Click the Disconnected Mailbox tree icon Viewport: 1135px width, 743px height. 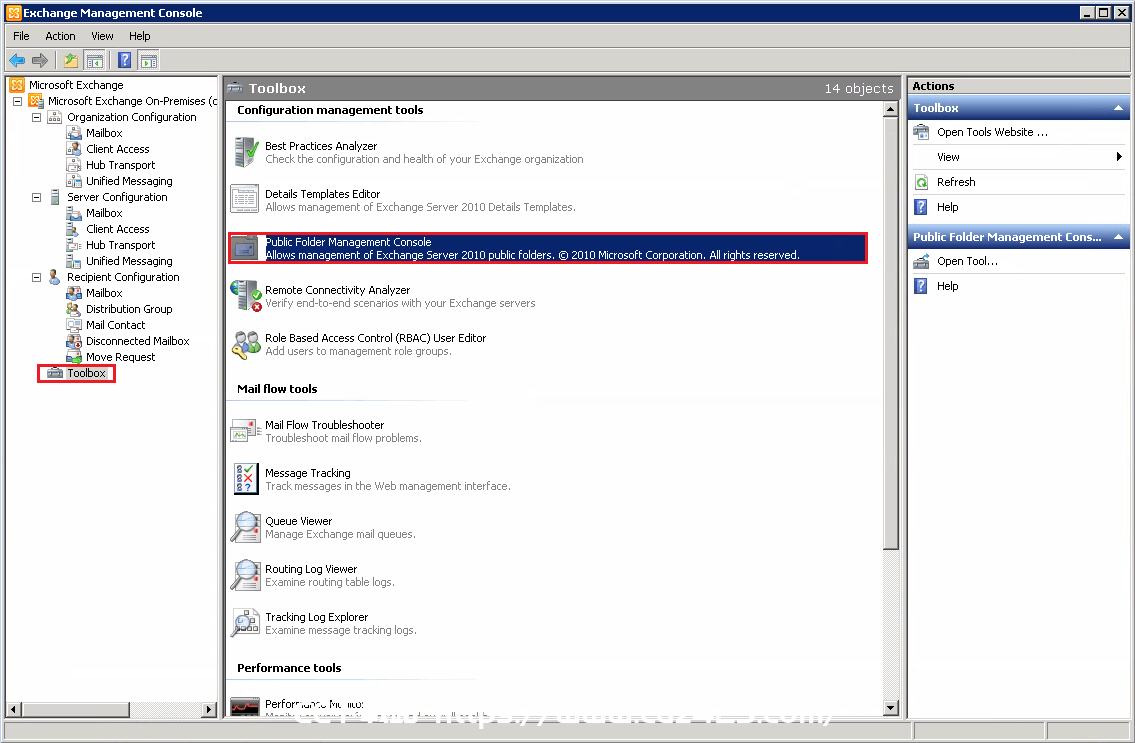point(74,341)
